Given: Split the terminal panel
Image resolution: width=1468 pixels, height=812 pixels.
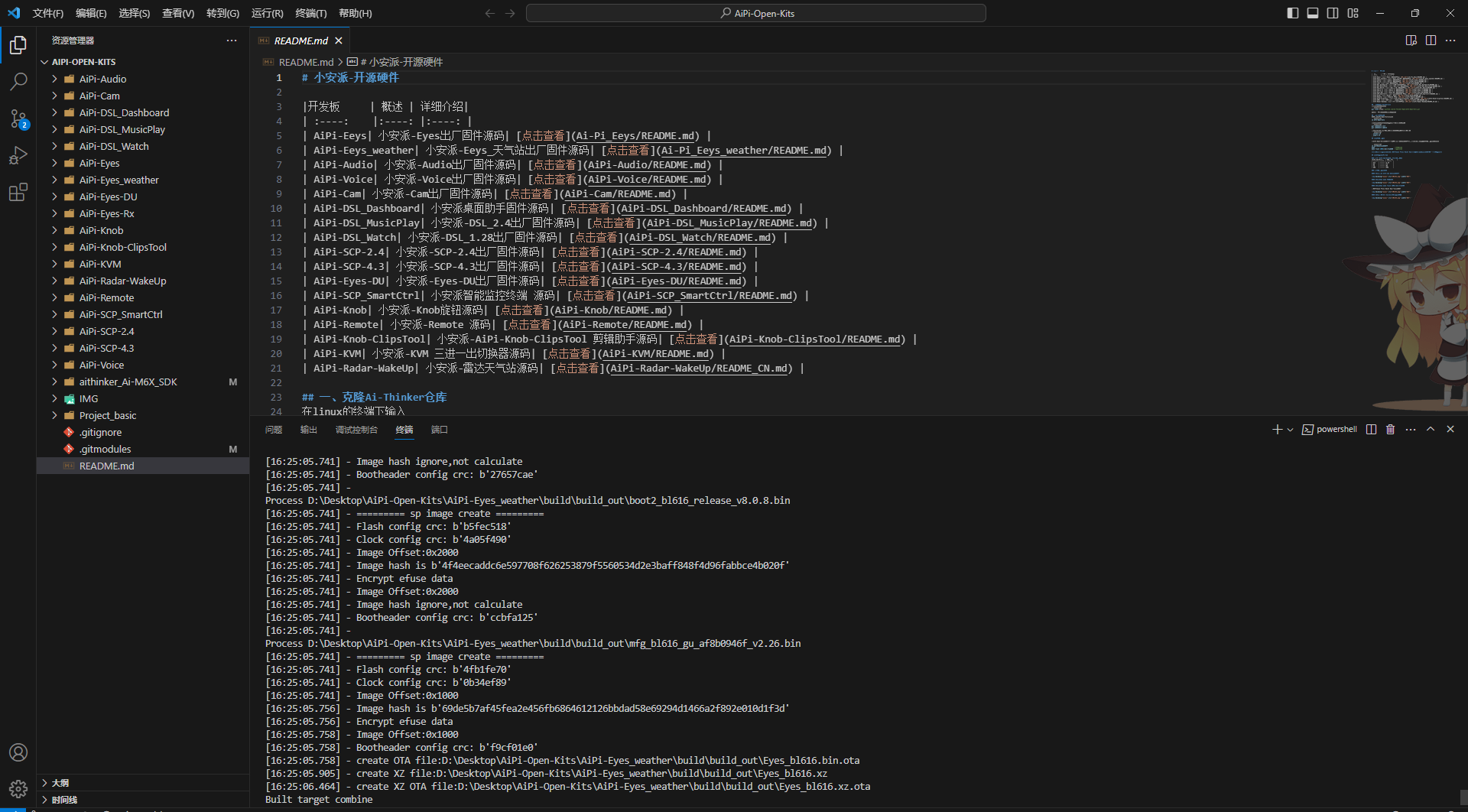Looking at the screenshot, I should pyautogui.click(x=1372, y=430).
